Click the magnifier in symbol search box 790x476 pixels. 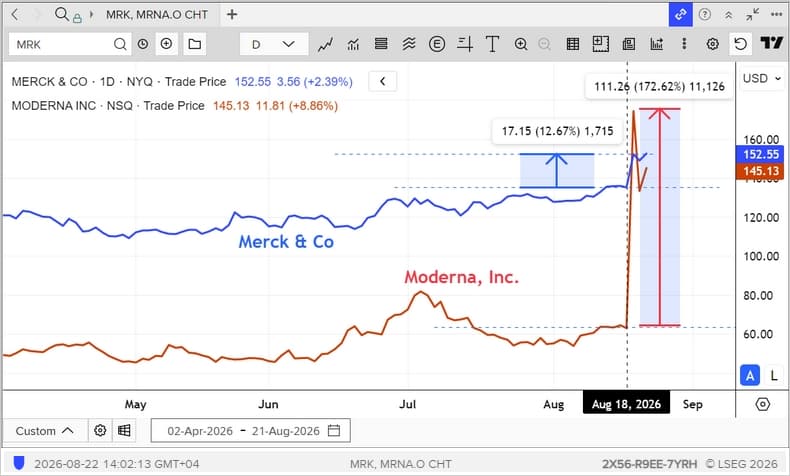pyautogui.click(x=120, y=44)
